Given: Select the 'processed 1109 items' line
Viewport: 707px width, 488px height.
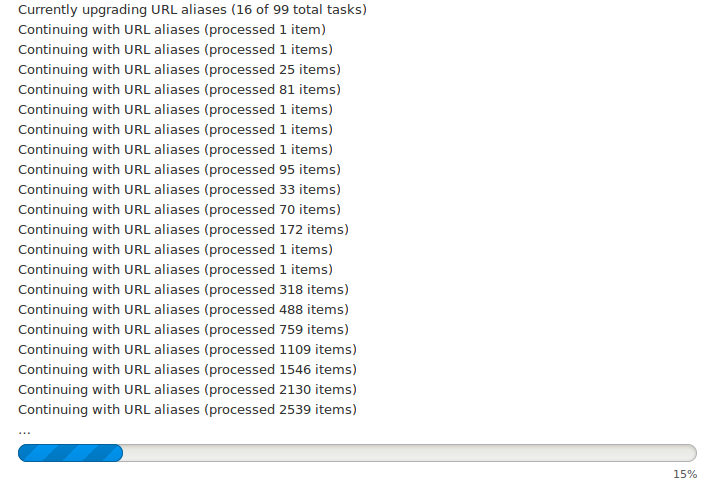Looking at the screenshot, I should [187, 350].
